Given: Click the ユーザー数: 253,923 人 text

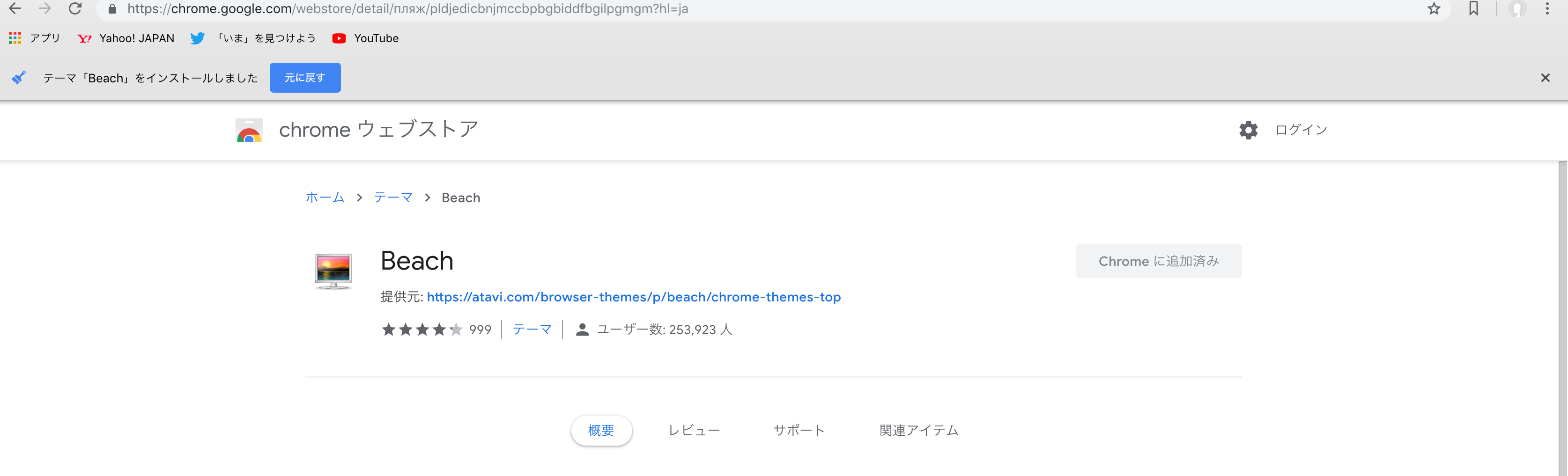Looking at the screenshot, I should pos(665,330).
